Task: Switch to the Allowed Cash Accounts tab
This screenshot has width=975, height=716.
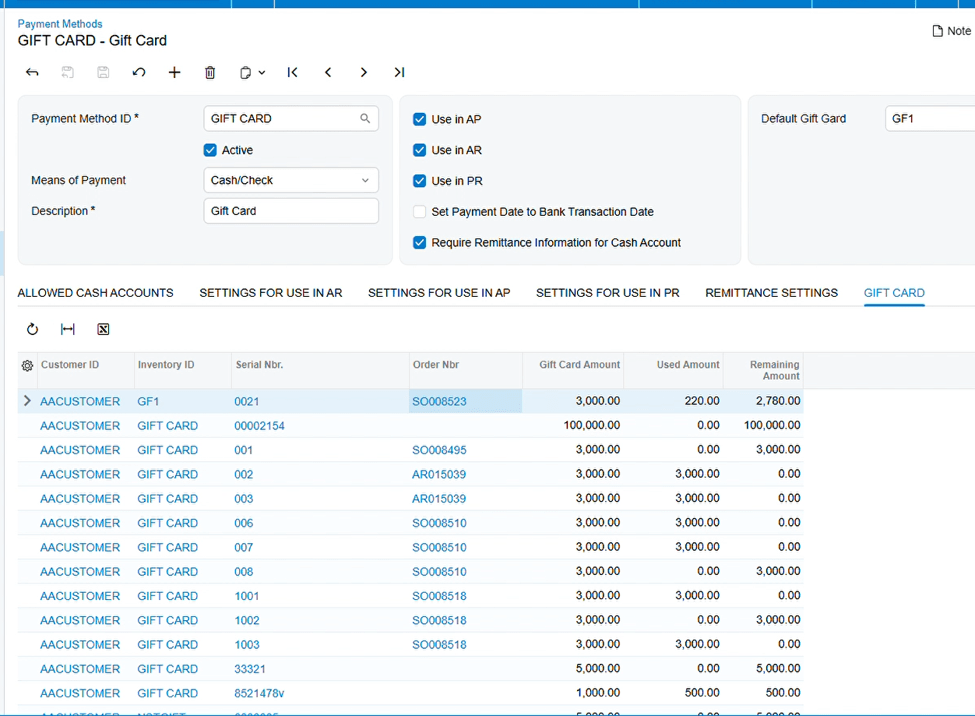Action: coord(95,293)
